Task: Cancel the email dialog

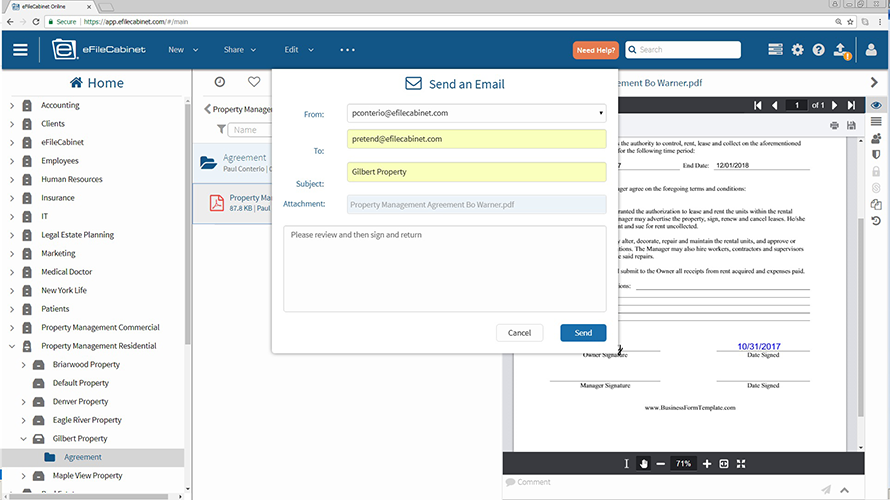Action: pyautogui.click(x=519, y=333)
